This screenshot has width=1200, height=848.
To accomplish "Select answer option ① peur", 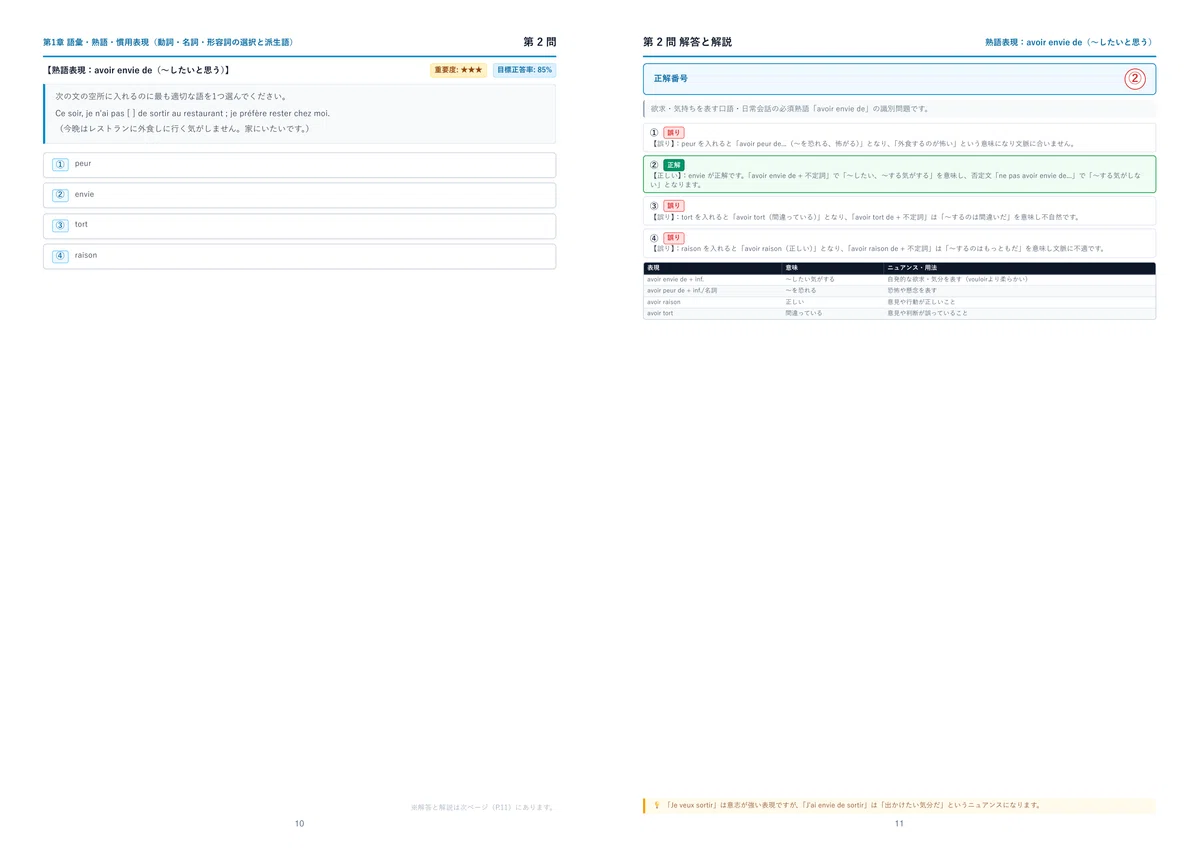I will coord(299,164).
